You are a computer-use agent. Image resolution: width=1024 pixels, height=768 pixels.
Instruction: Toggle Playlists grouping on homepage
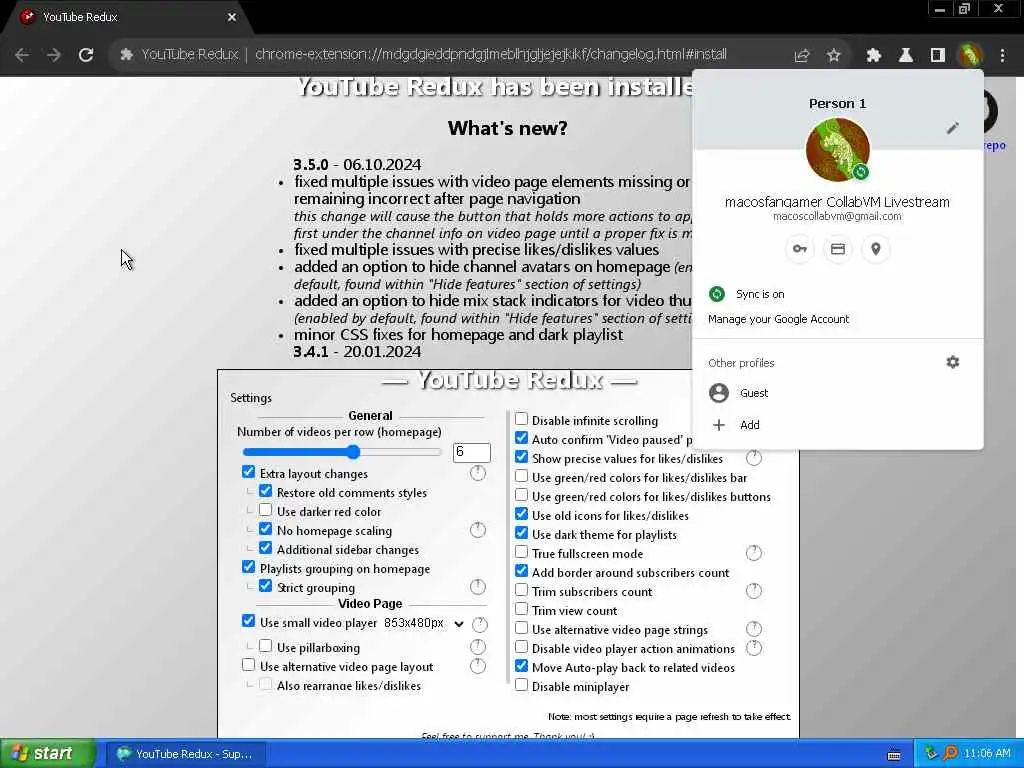pyautogui.click(x=248, y=567)
